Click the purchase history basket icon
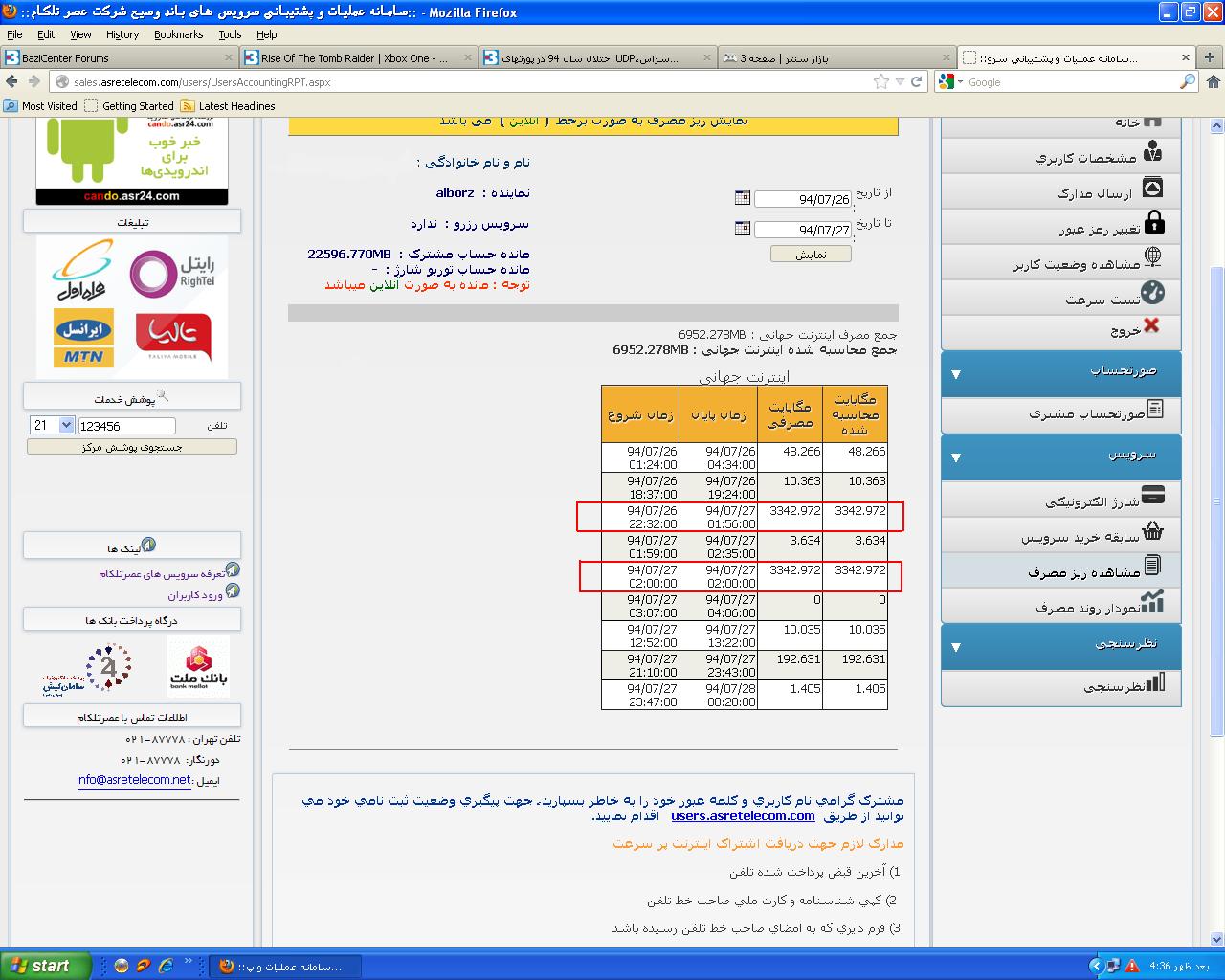This screenshot has width=1225, height=980. point(1153,532)
